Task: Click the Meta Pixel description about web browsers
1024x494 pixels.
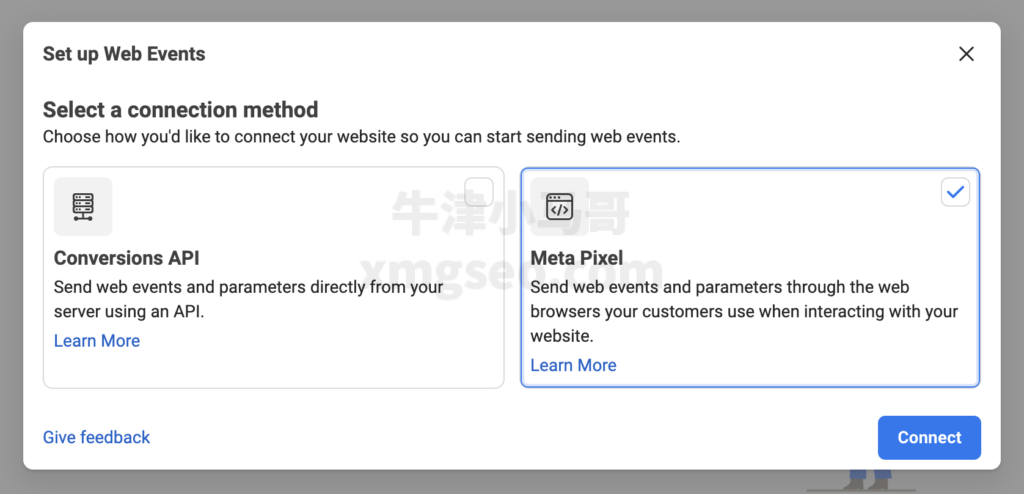Action: pyautogui.click(x=744, y=312)
